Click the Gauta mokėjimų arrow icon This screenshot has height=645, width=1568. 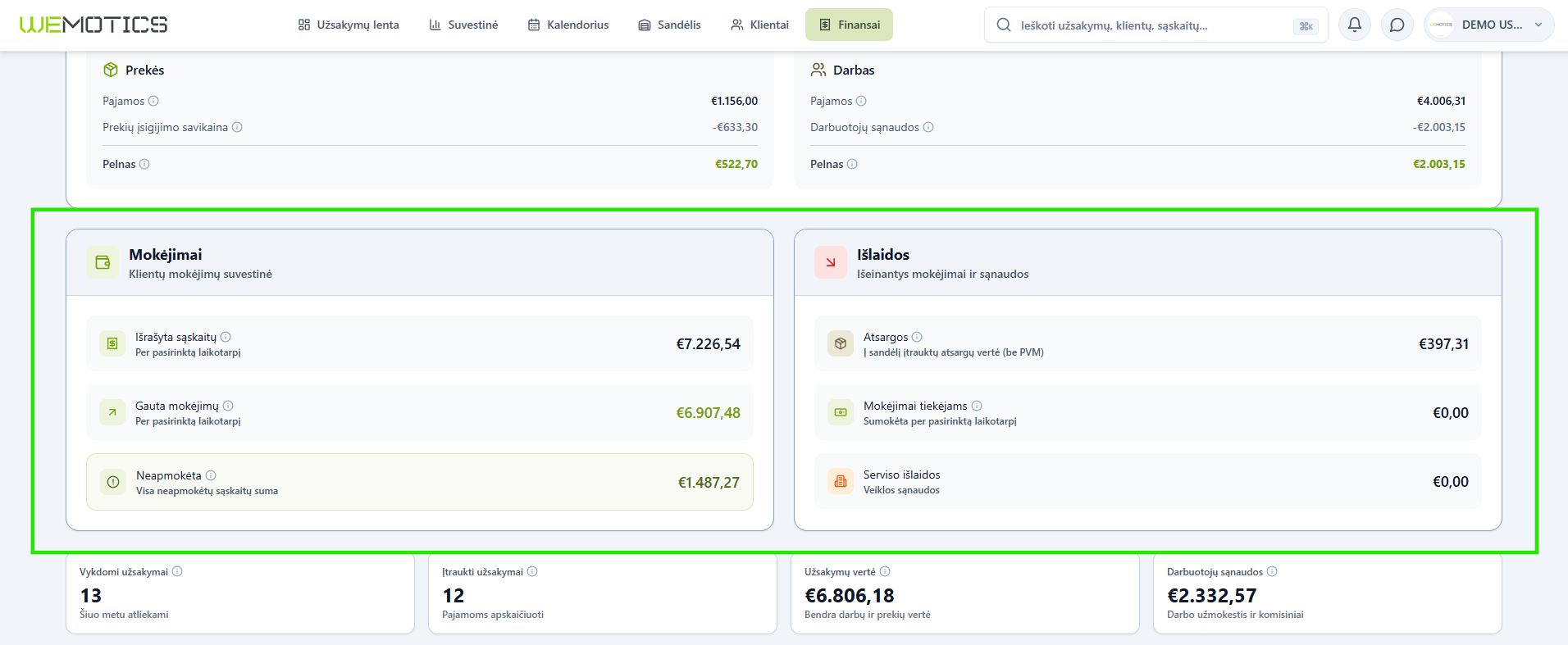112,412
